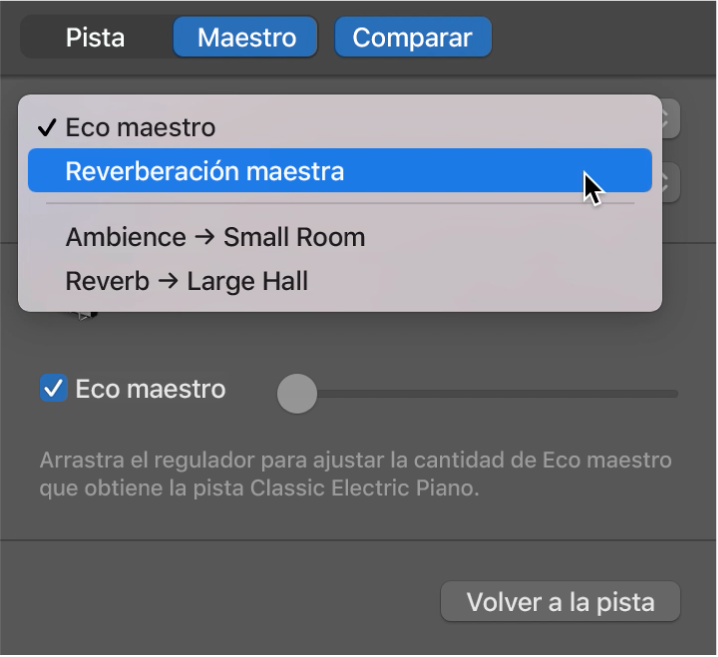Click the checkmark beside Eco maestro

[x=47, y=128]
